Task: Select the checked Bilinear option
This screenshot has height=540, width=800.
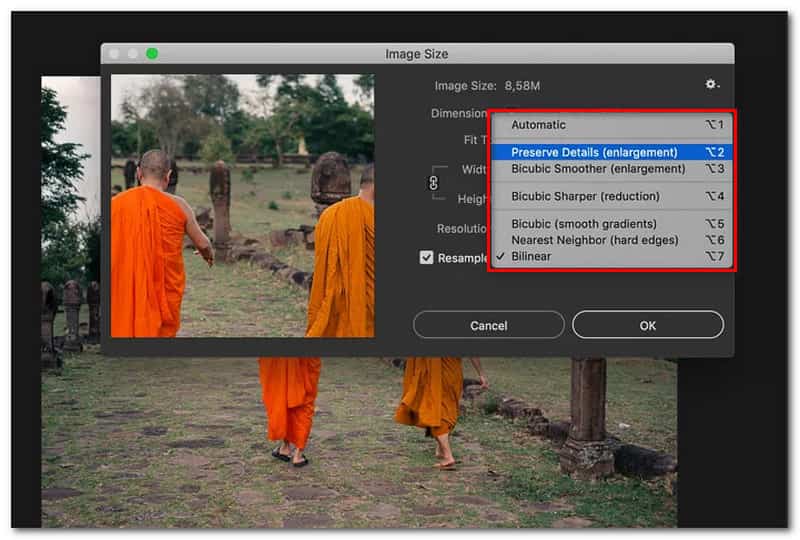Action: pyautogui.click(x=611, y=256)
